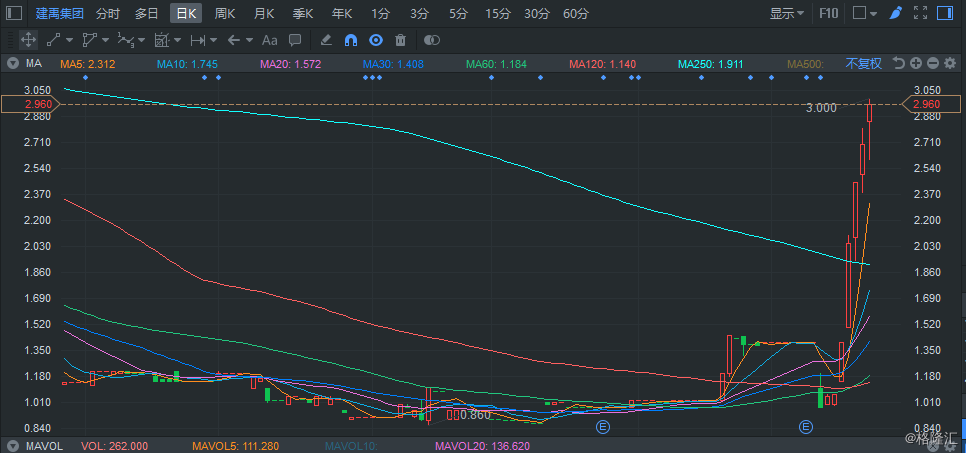Activate the paintbrush drawing mode icon

click(923, 13)
